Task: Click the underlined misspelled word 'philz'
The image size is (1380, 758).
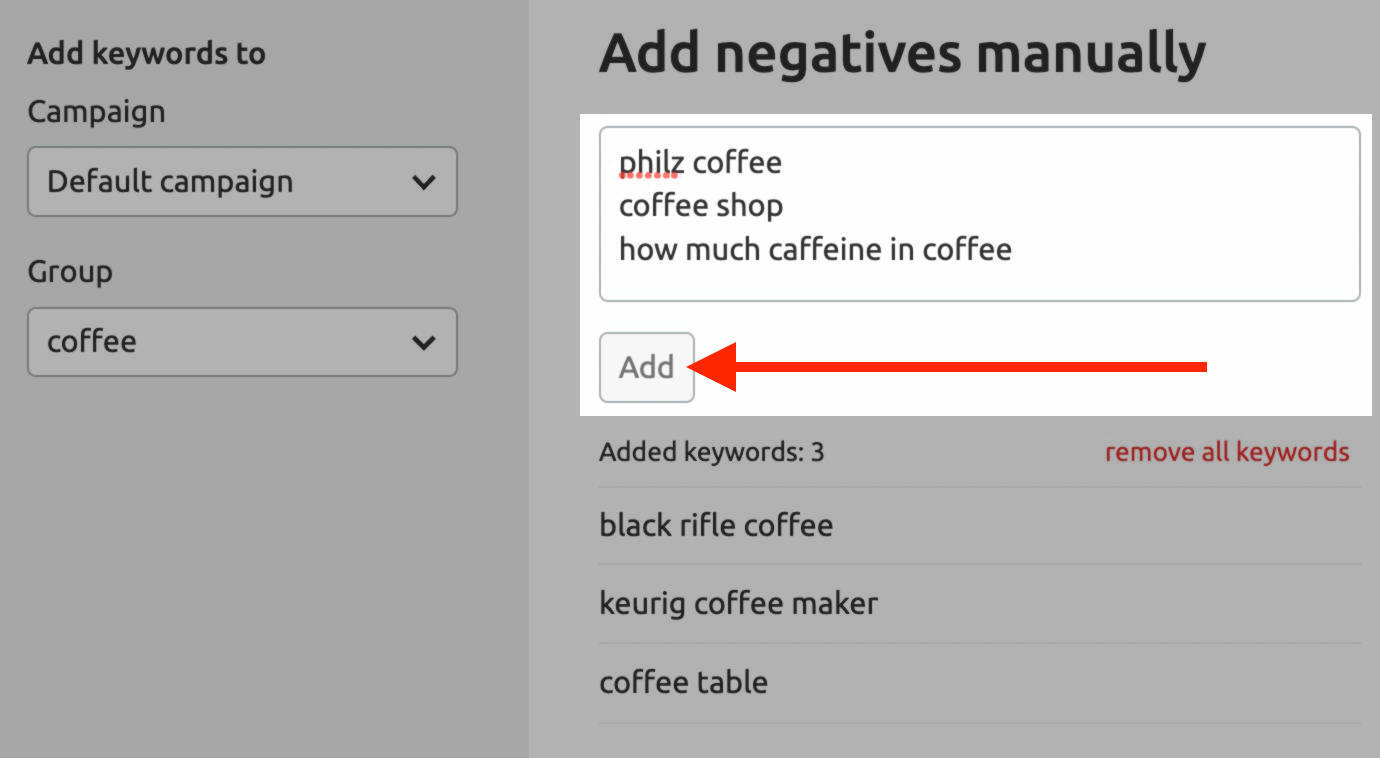Action: (648, 162)
